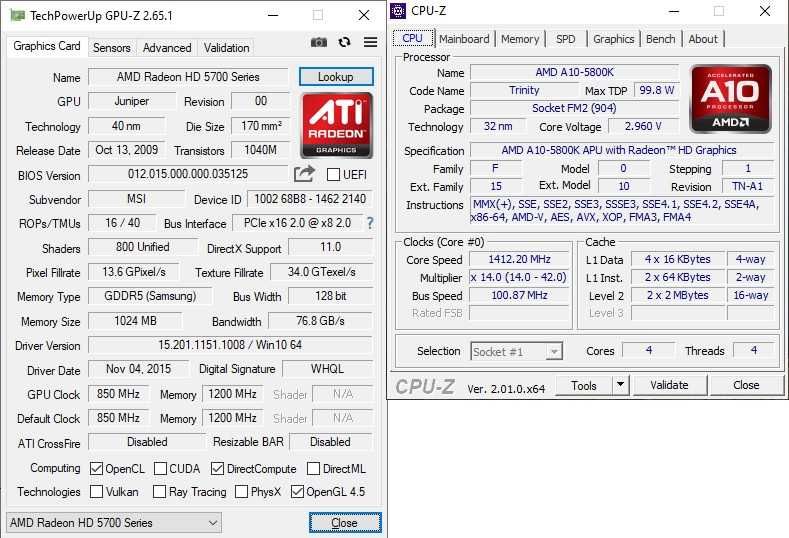The image size is (789, 538).
Task: Click the GPU-Z refresh icon
Action: pyautogui.click(x=344, y=42)
